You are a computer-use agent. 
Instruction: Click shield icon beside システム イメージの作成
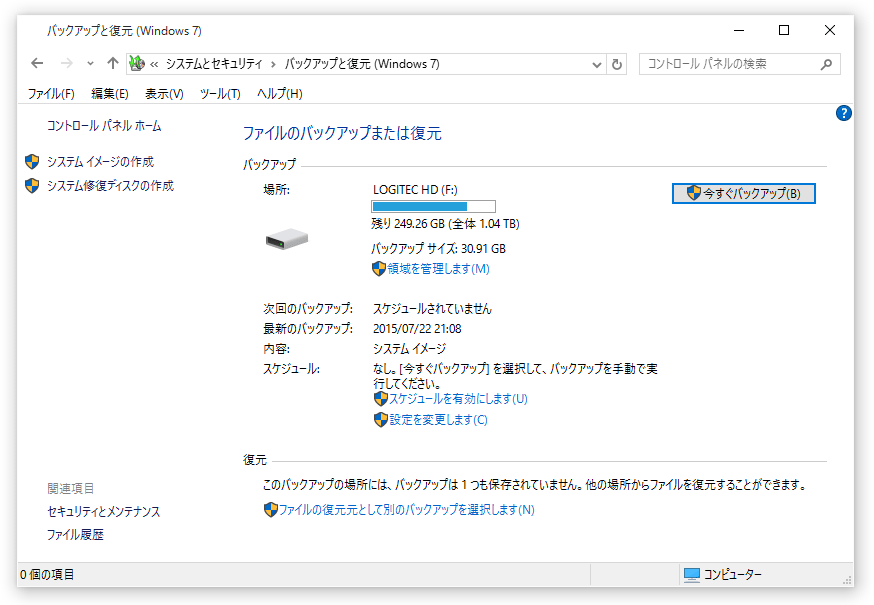[x=32, y=162]
